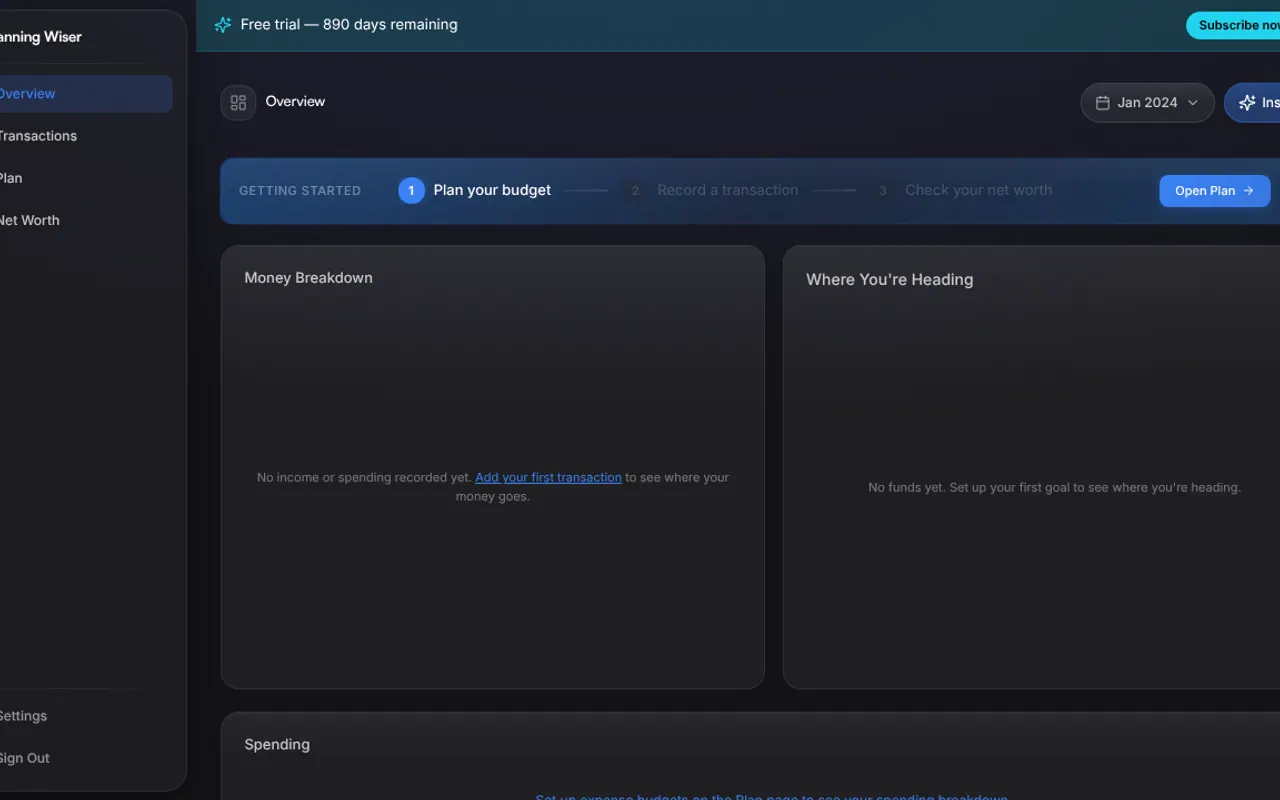
Task: Select step 1 circle Plan your budget
Action: pyautogui.click(x=411, y=190)
